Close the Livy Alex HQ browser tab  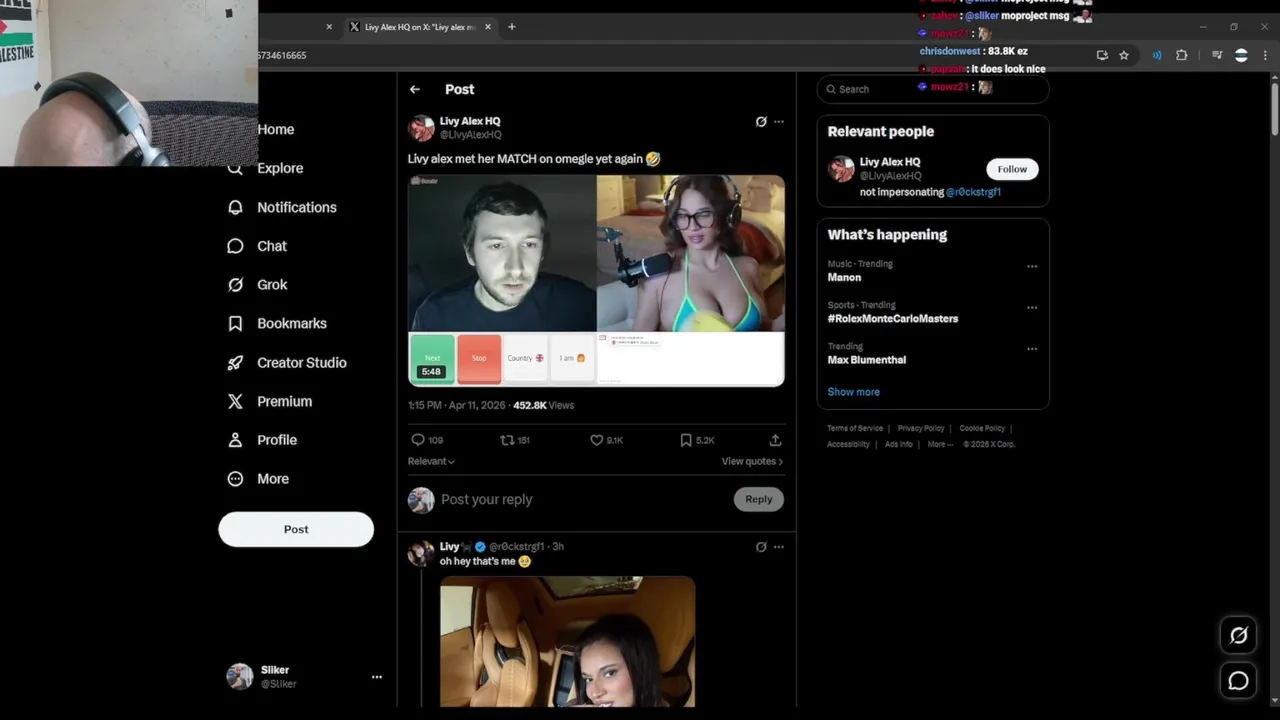point(488,27)
